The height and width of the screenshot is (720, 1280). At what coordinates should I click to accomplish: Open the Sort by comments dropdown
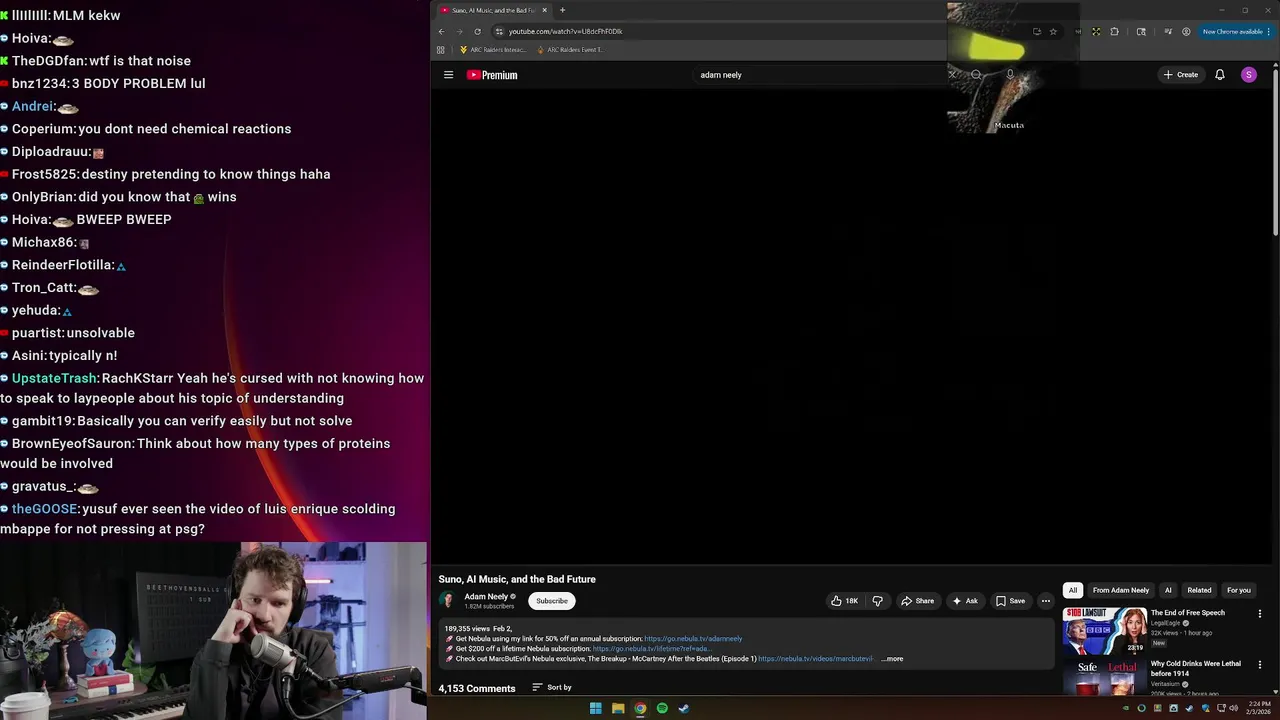point(552,688)
